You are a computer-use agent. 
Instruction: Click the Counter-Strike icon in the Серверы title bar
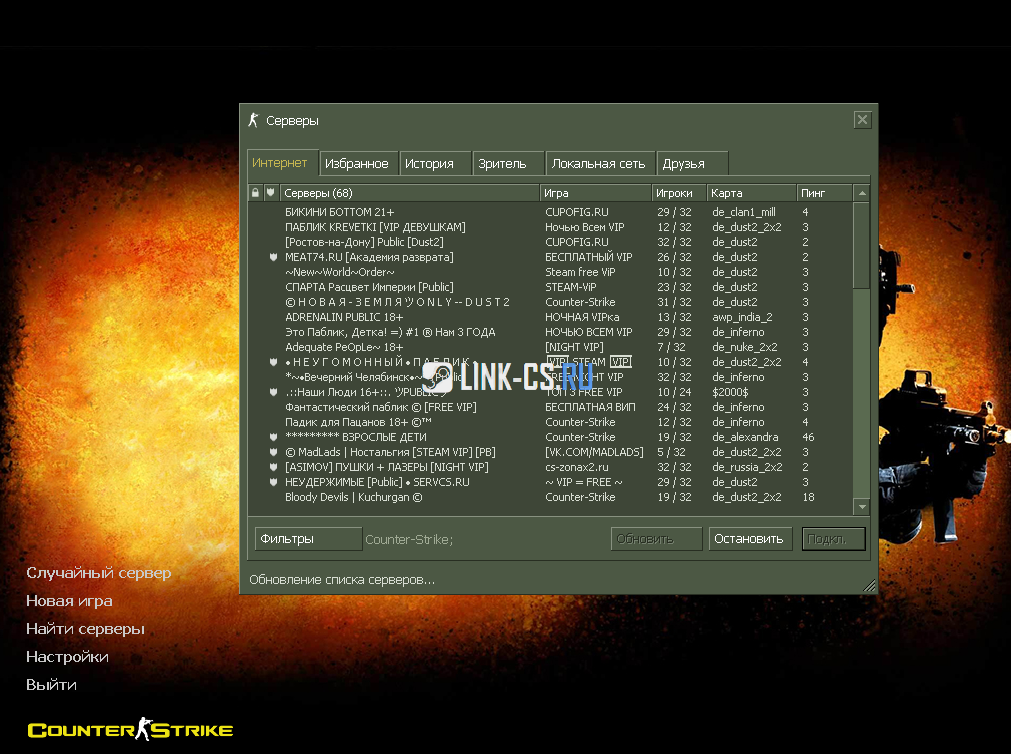click(x=254, y=120)
